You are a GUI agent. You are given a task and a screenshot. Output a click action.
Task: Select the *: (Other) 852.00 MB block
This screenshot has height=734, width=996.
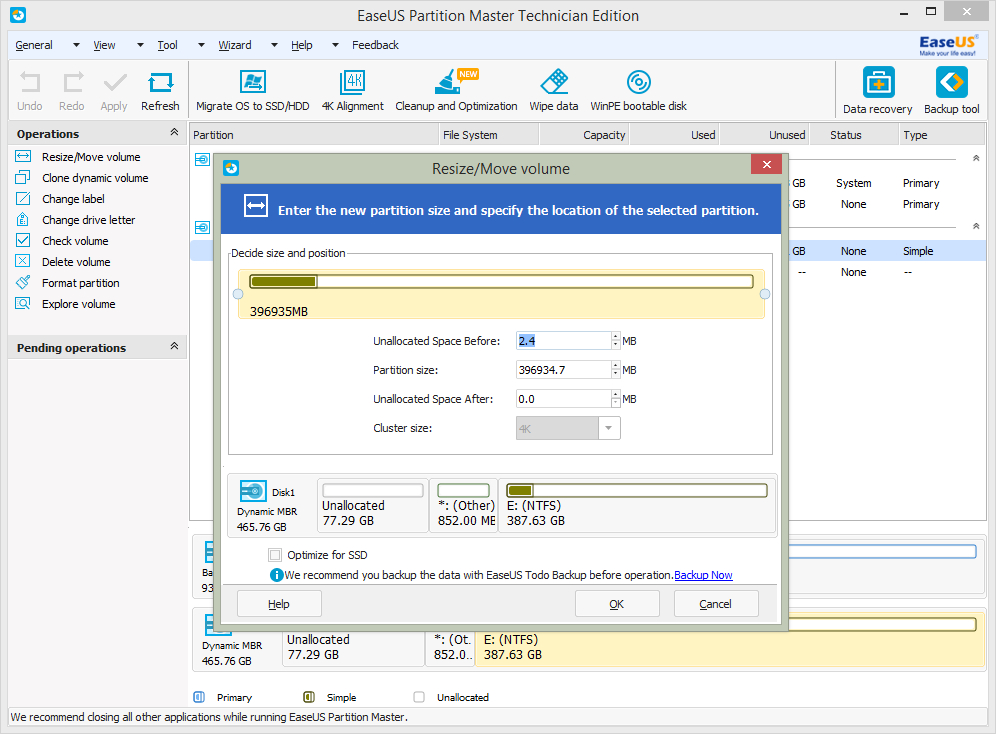tap(464, 505)
